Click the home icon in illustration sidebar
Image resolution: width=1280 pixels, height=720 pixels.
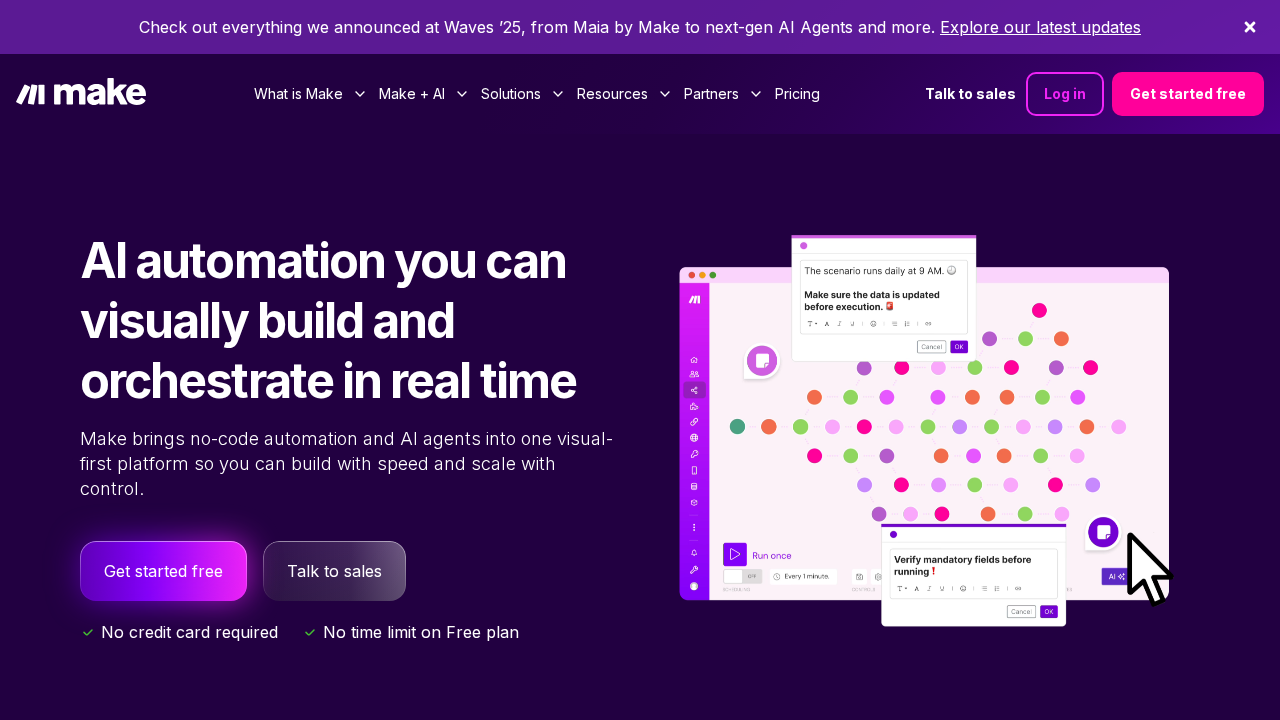click(x=694, y=359)
